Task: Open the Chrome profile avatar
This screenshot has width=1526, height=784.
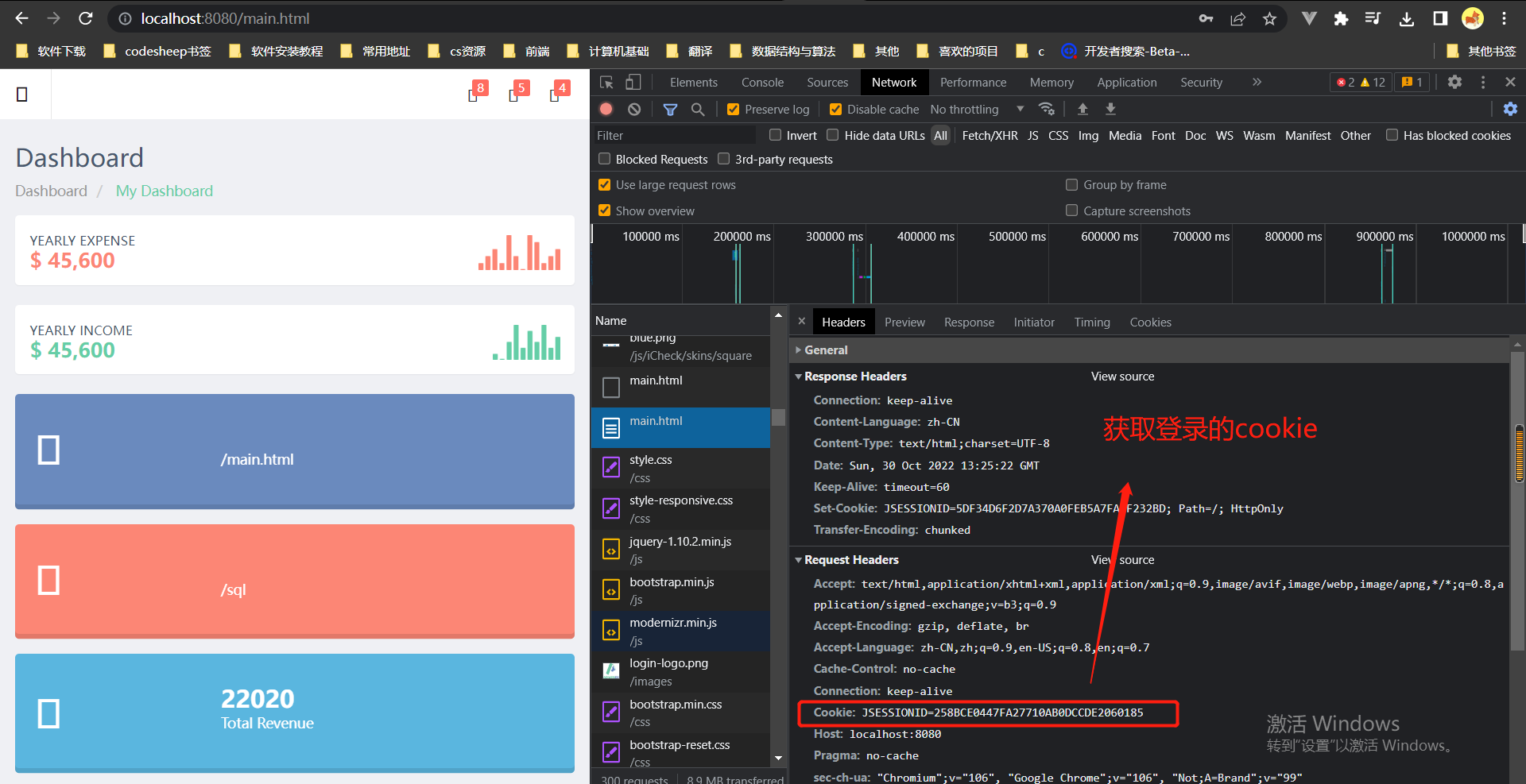Action: click(1473, 18)
